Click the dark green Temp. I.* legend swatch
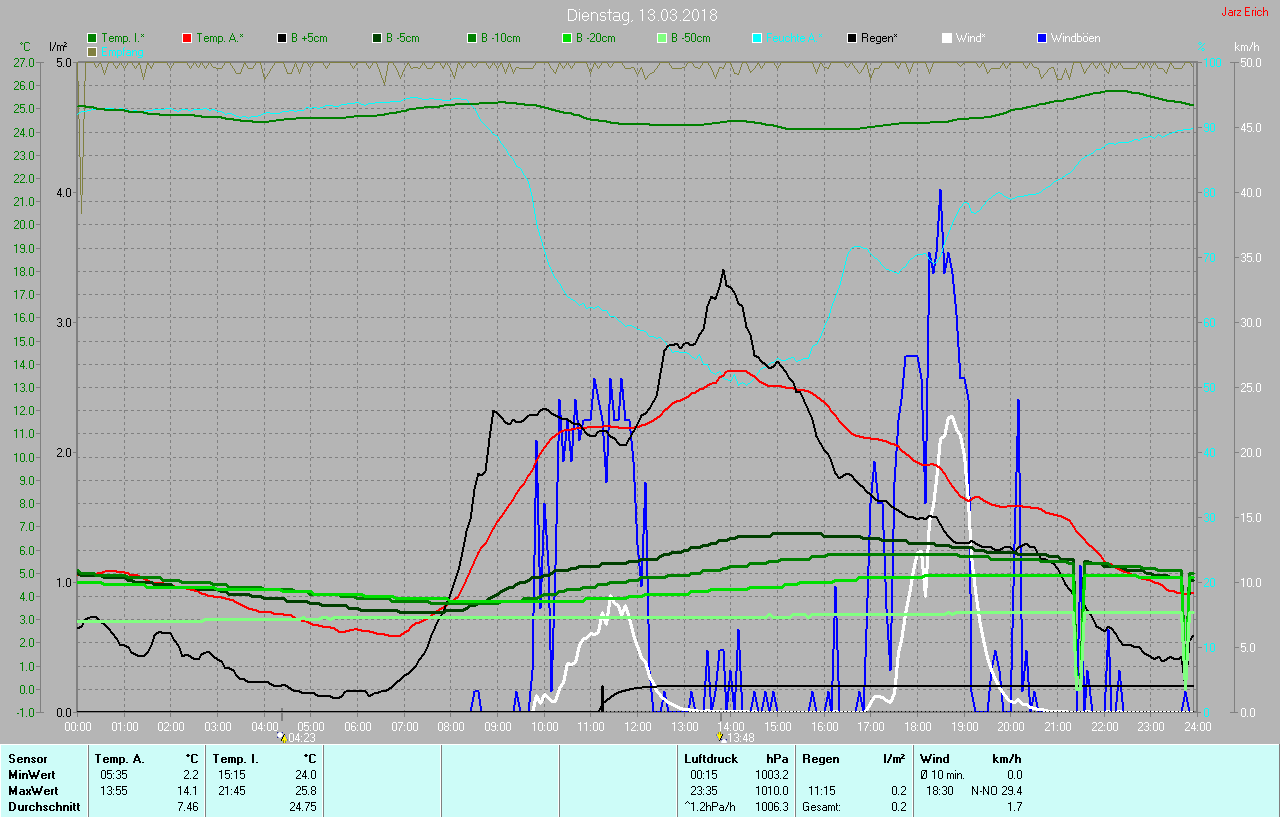This screenshot has width=1280, height=817. tap(93, 38)
